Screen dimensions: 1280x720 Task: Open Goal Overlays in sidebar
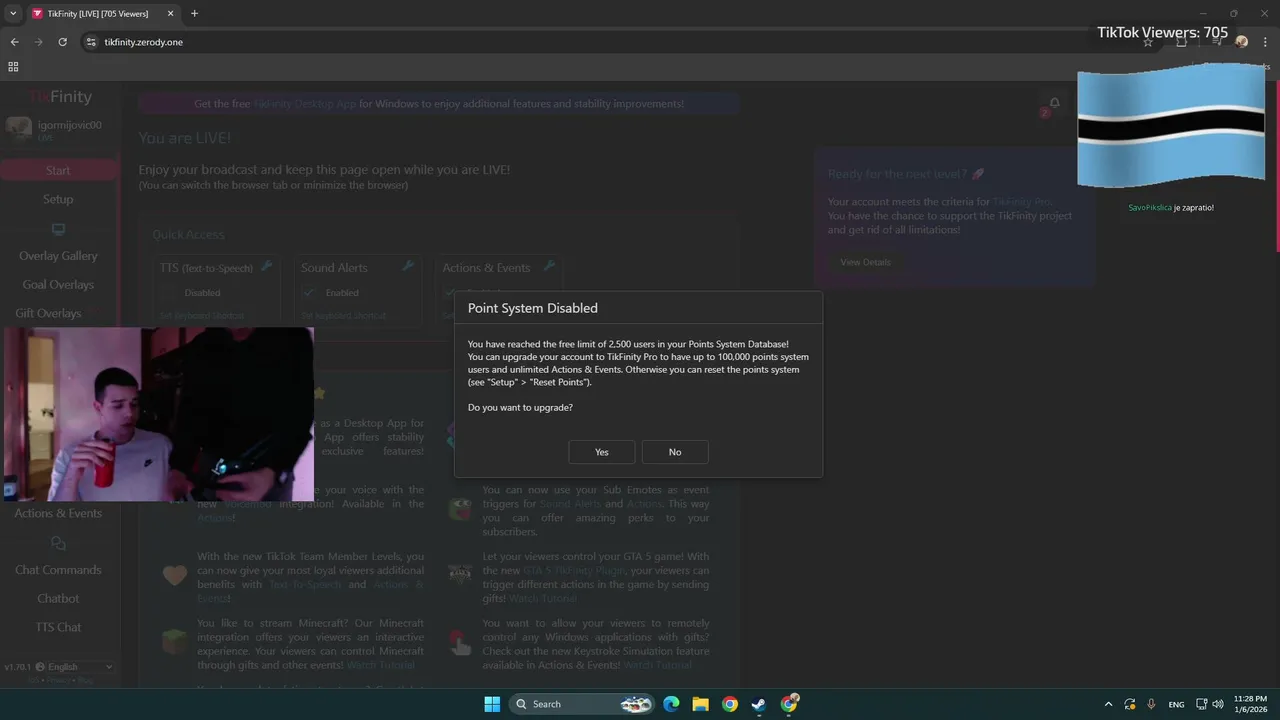click(x=58, y=284)
